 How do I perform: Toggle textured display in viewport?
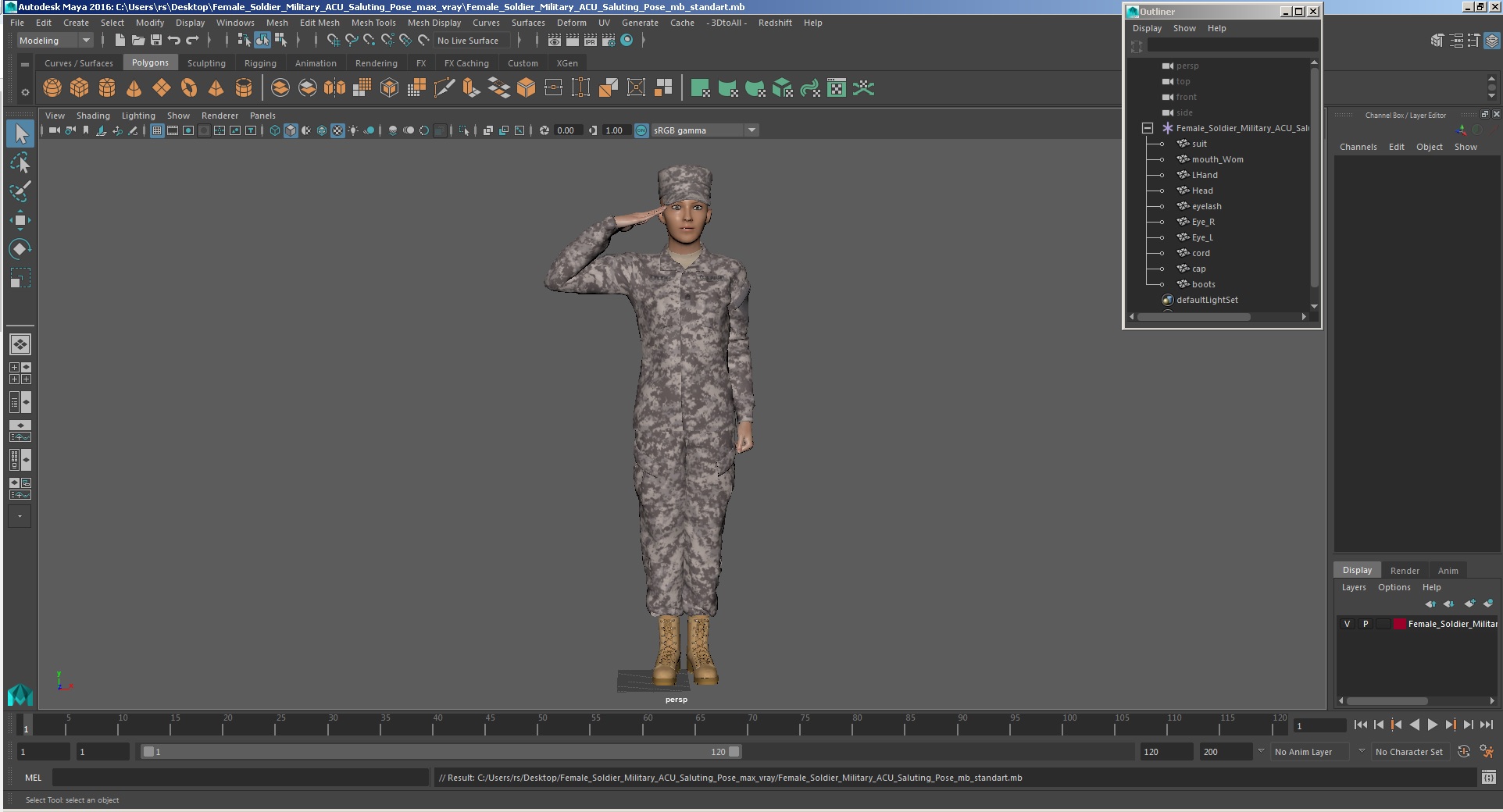tap(337, 130)
